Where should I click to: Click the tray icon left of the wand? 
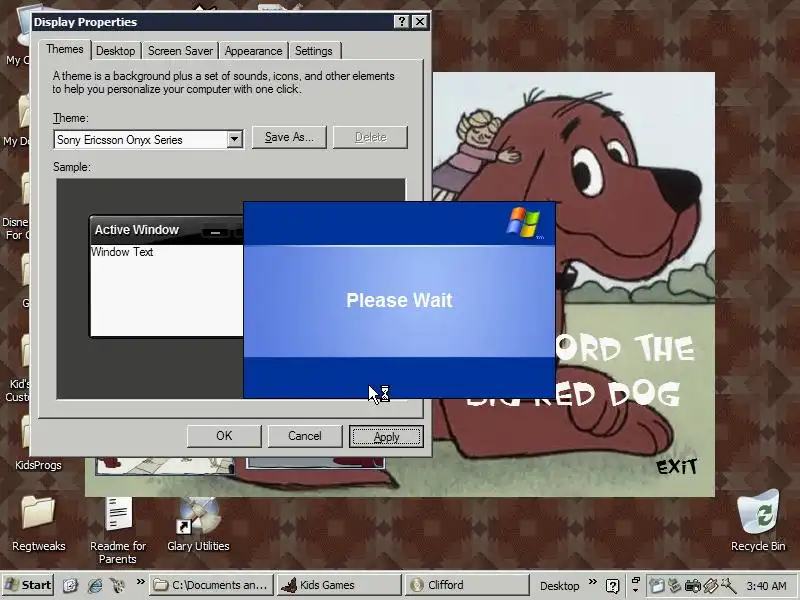coord(710,585)
